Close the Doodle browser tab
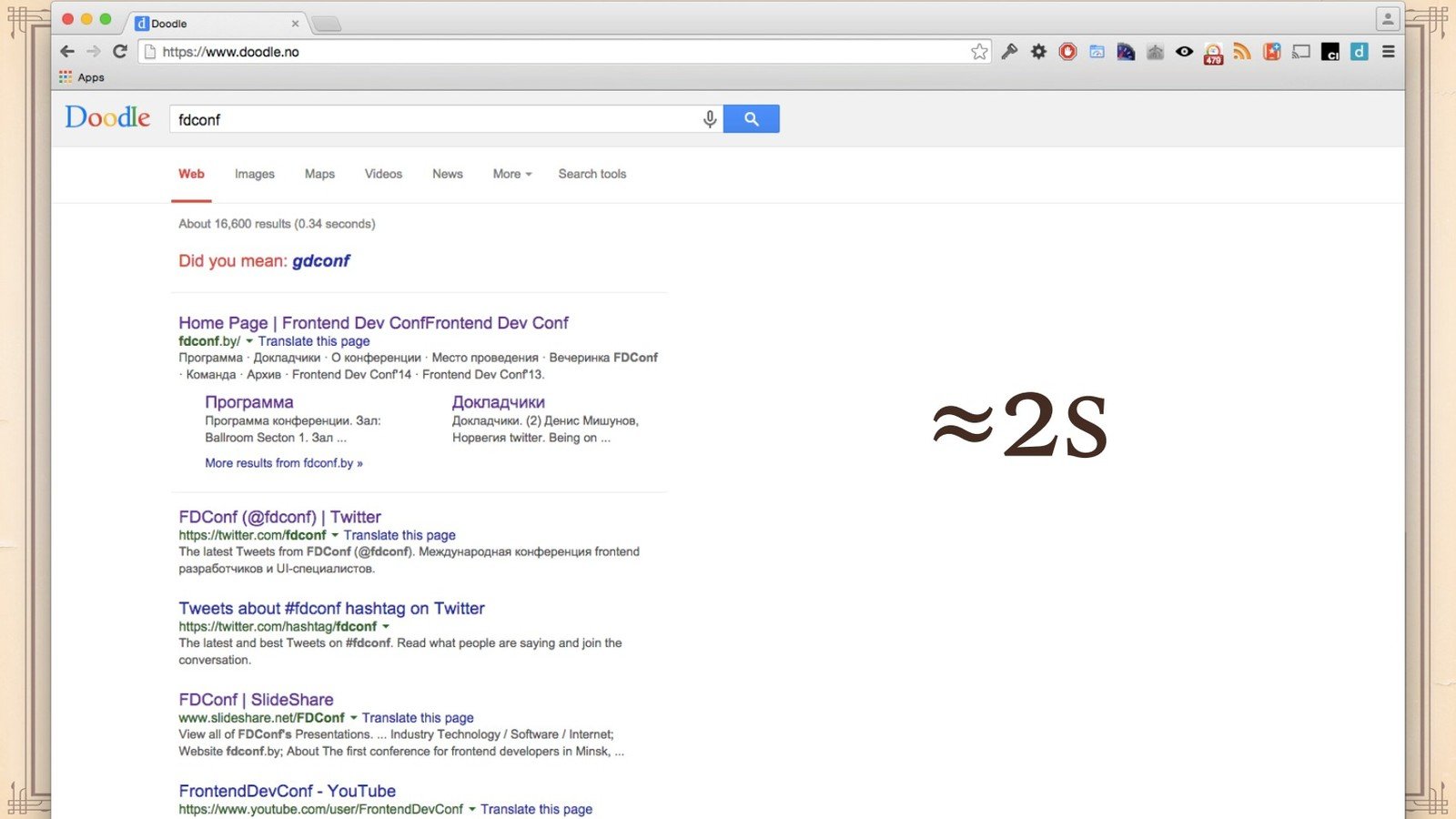Screen dimensions: 1456x819 [295, 24]
